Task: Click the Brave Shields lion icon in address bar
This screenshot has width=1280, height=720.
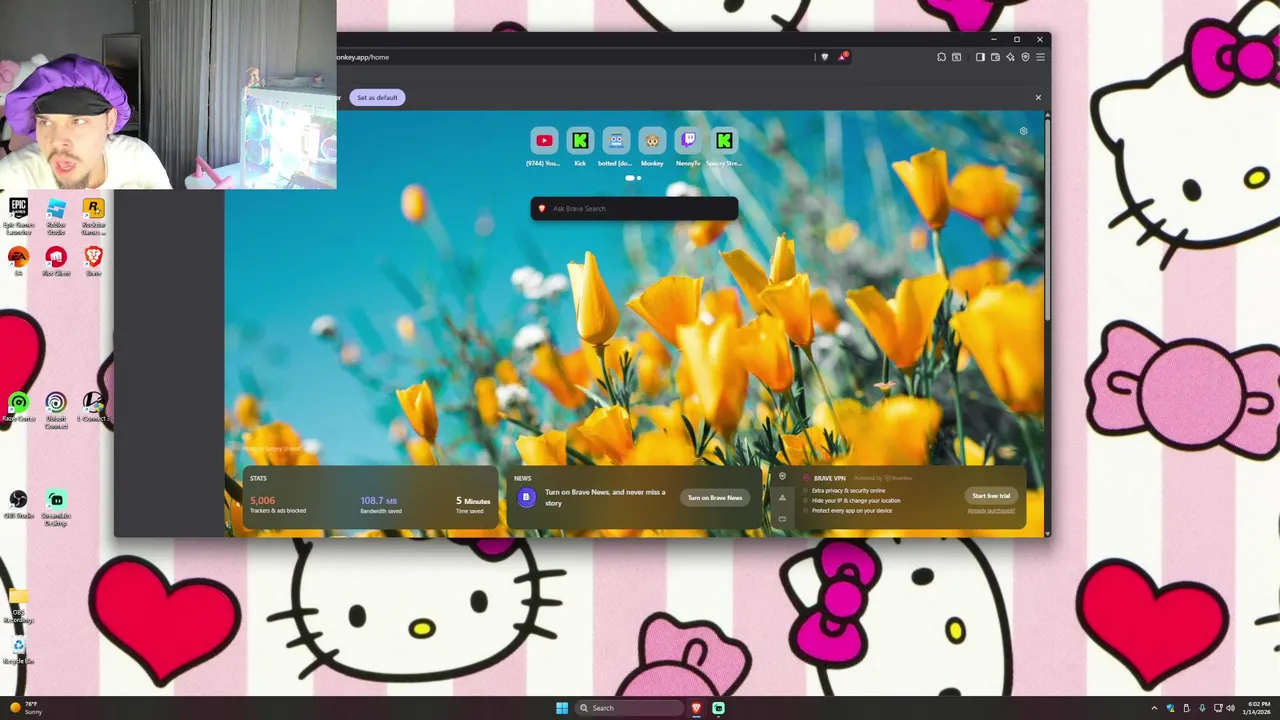Action: (825, 57)
